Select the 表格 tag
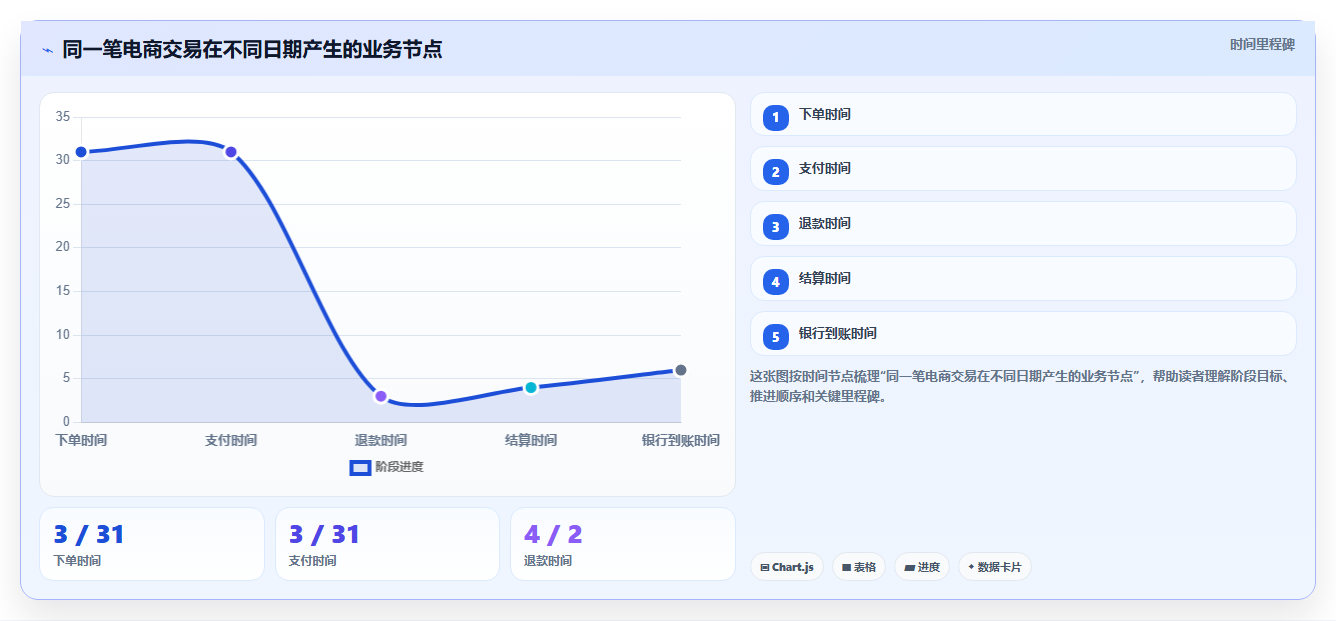Viewport: 1336px width, 621px height. pyautogui.click(x=859, y=567)
